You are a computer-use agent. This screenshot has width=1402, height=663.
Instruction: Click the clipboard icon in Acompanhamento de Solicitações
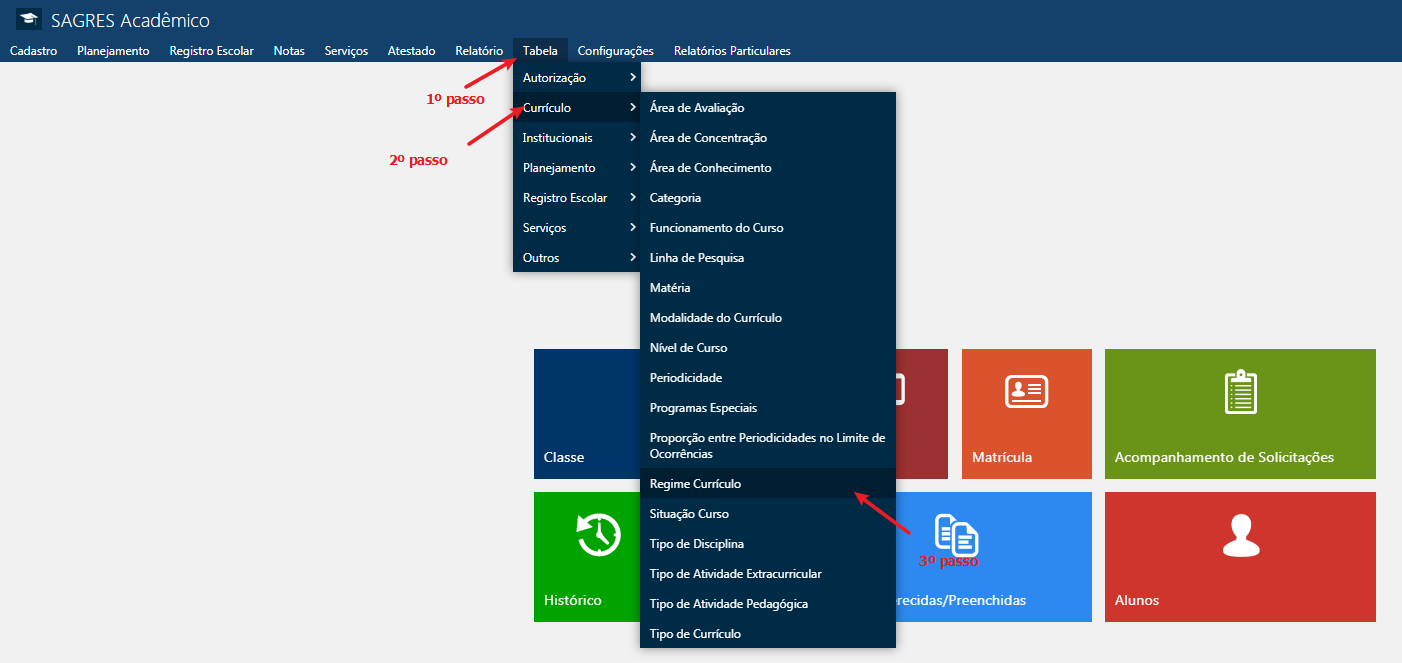click(x=1240, y=391)
